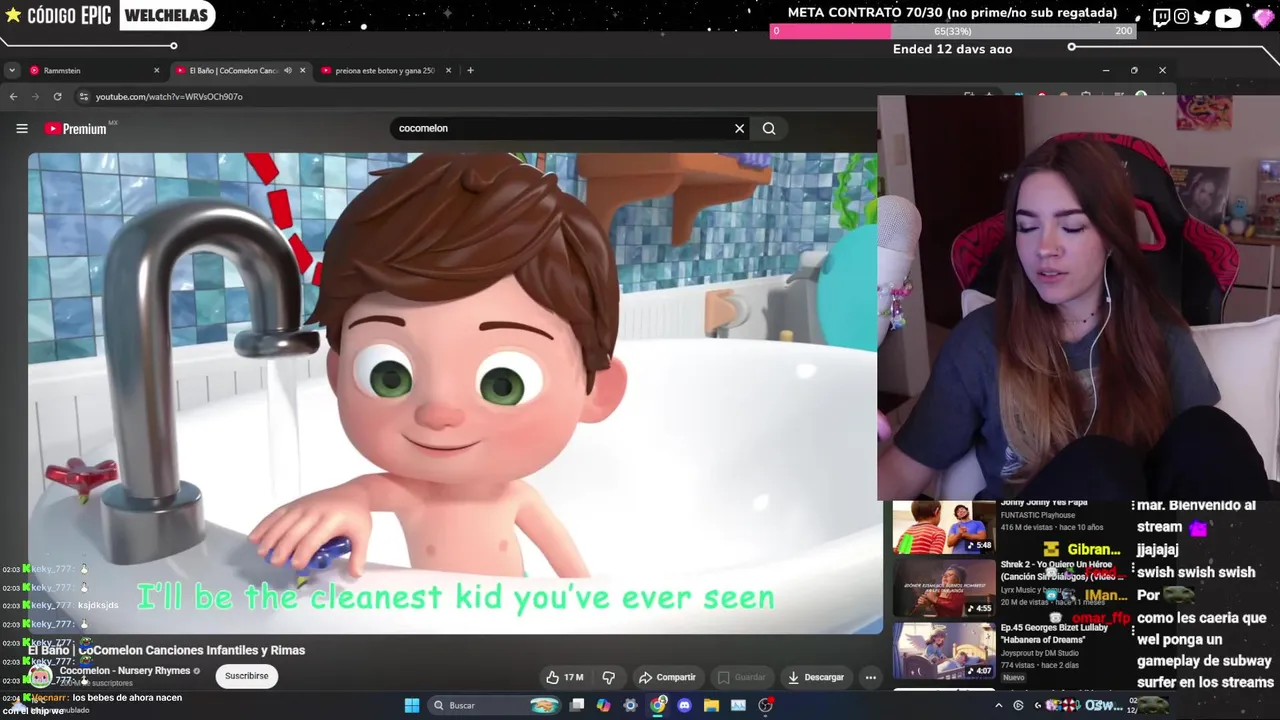Click the Twitter bird icon in overlay
1280x720 pixels.
click(1202, 17)
